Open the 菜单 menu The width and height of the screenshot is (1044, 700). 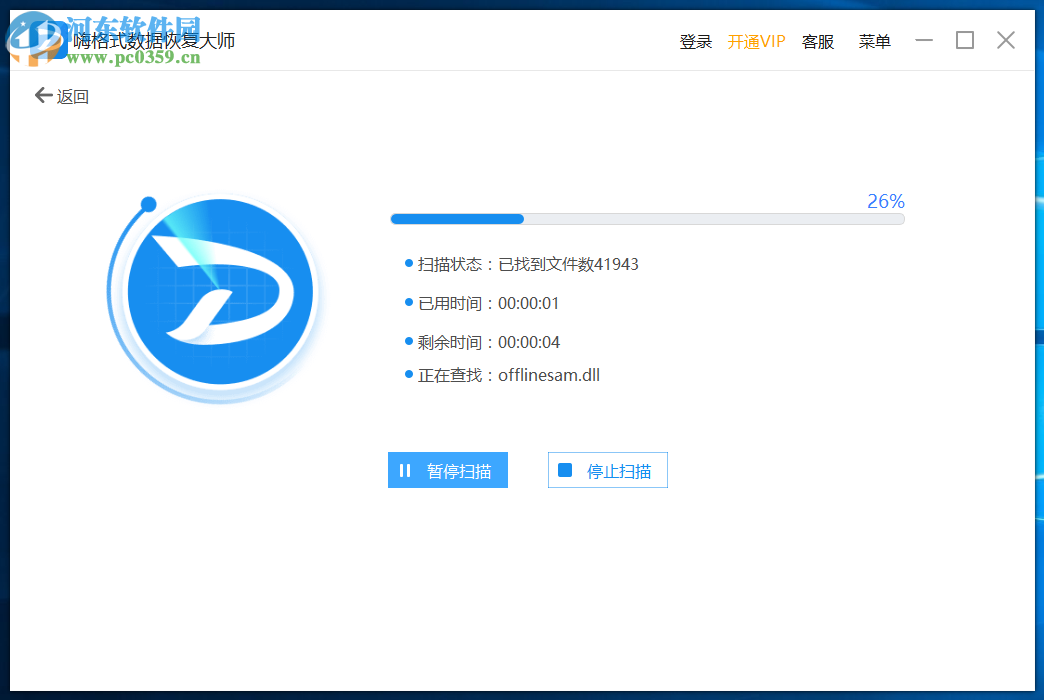coord(874,42)
